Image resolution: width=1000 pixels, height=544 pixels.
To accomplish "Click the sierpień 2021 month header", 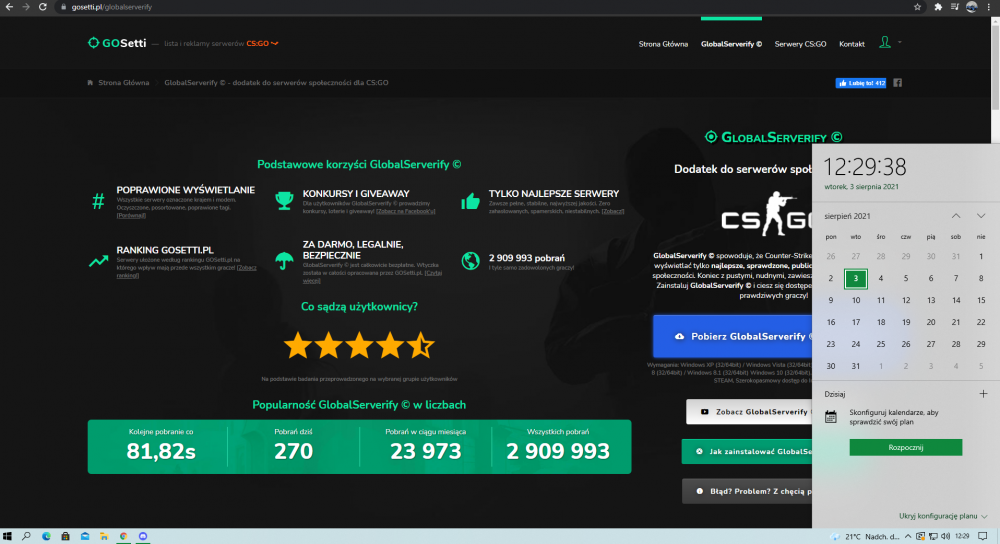I will pyautogui.click(x=847, y=216).
